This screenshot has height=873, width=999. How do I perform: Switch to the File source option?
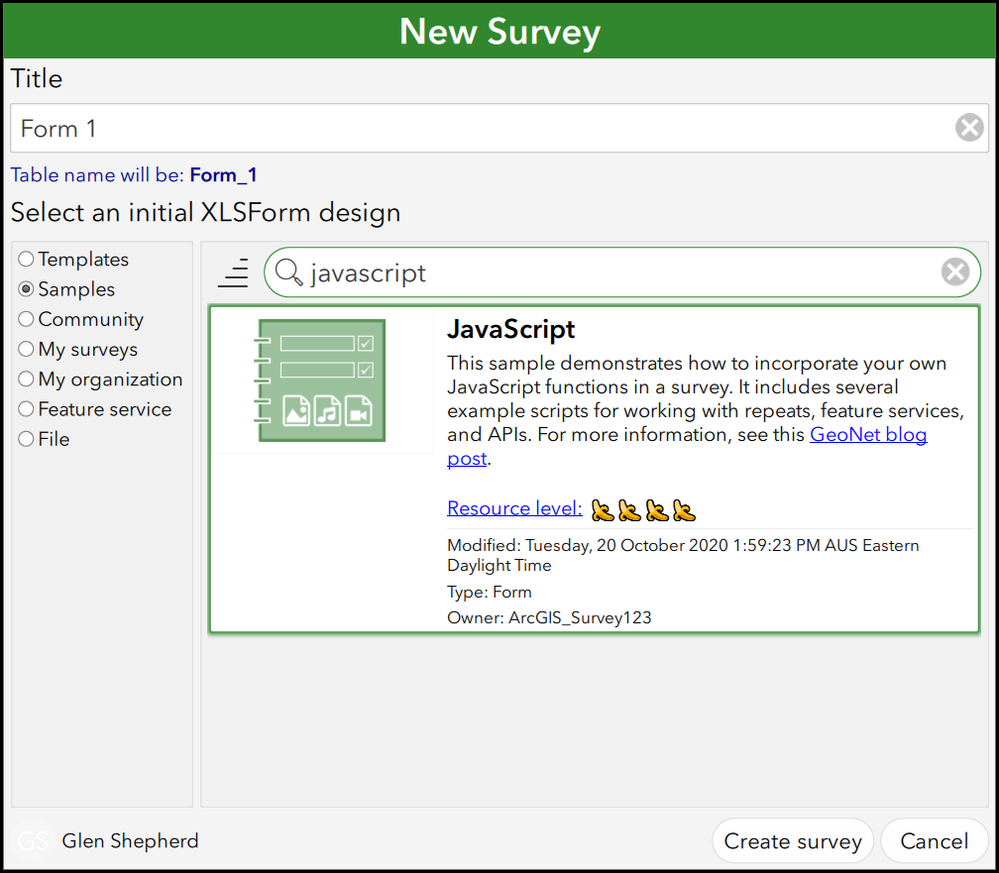[x=25, y=439]
